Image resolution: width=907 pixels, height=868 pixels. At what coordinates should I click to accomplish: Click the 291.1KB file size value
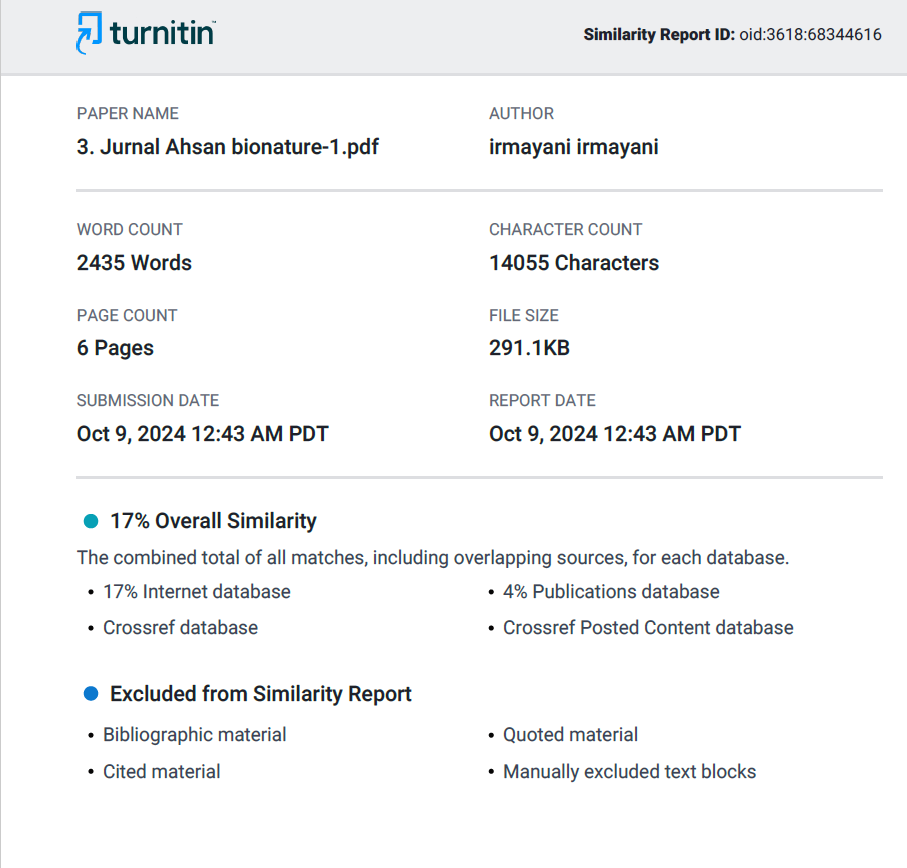point(529,348)
